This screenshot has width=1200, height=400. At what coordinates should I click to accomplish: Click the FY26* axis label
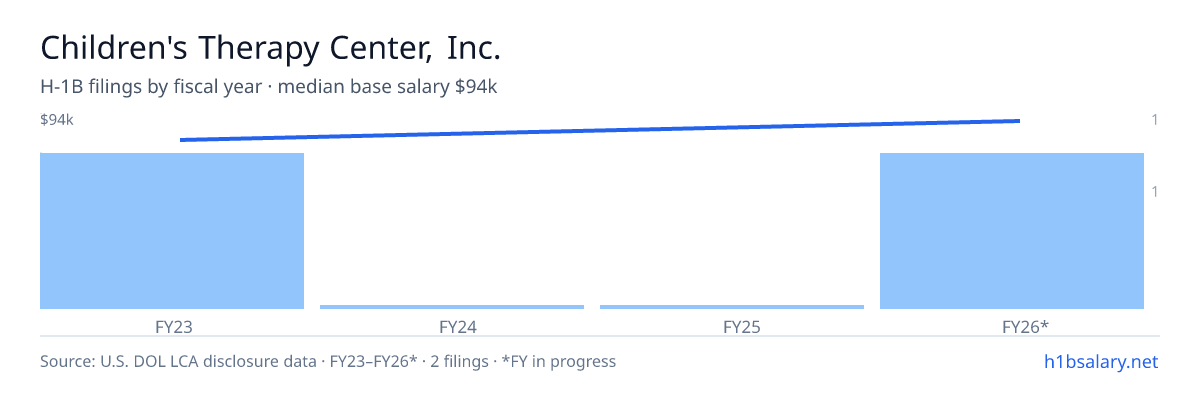coord(1012,326)
